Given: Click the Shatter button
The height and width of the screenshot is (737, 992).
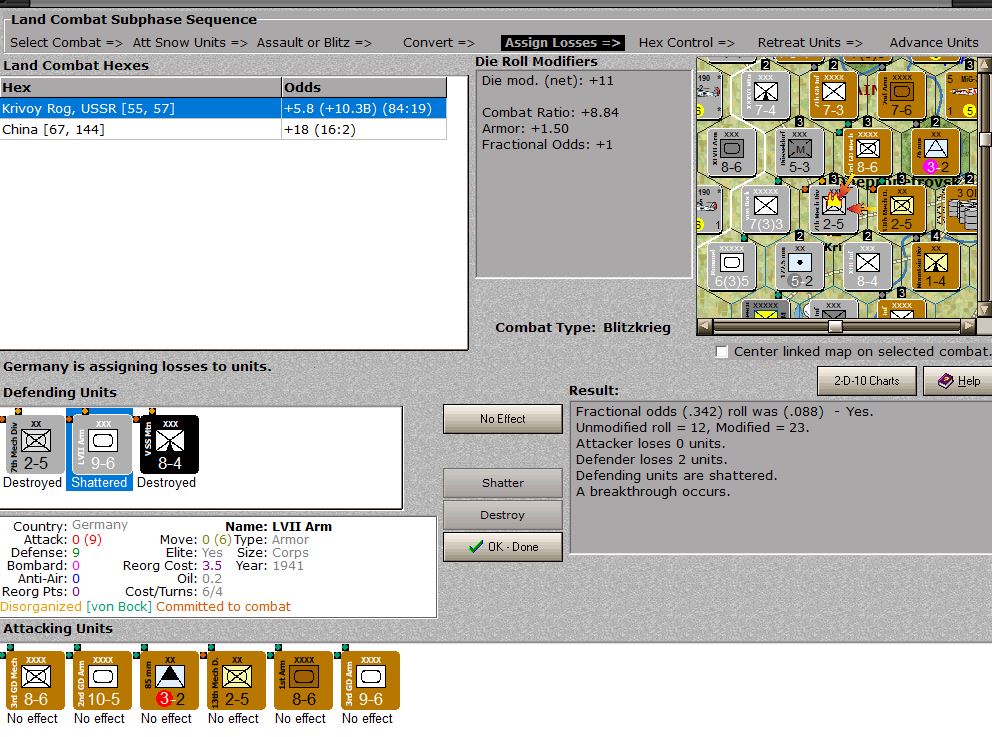Looking at the screenshot, I should tap(503, 483).
